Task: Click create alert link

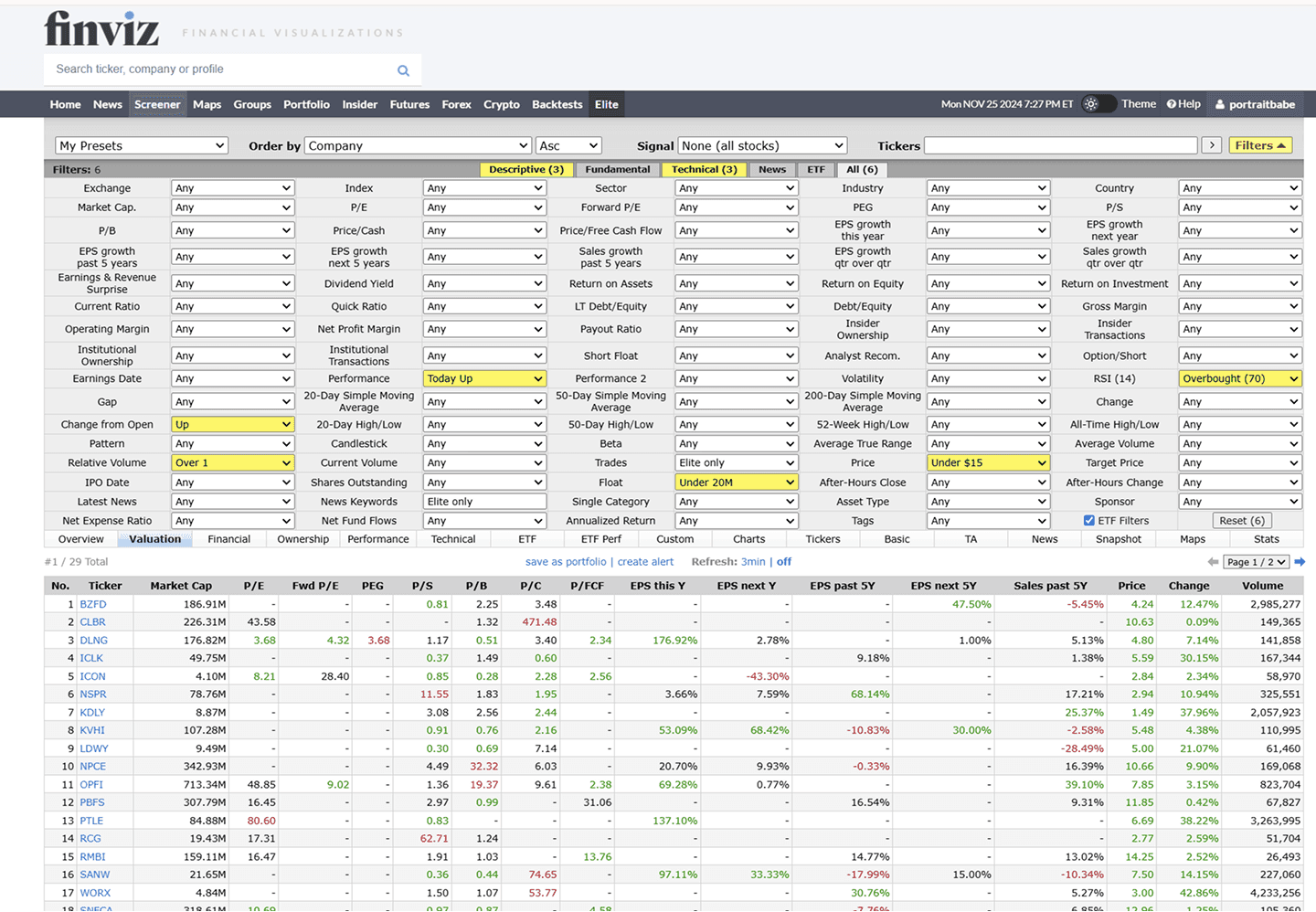Action: (x=645, y=562)
